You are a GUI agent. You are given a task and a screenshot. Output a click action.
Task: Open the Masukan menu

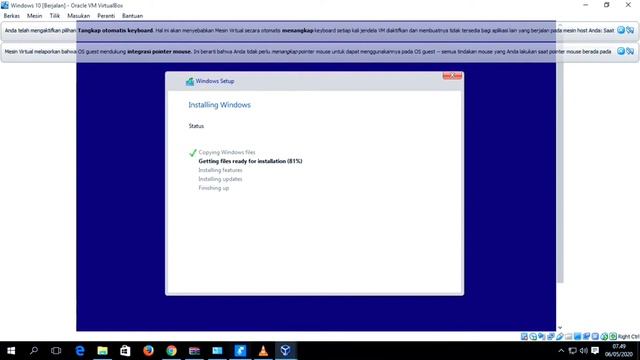click(78, 16)
